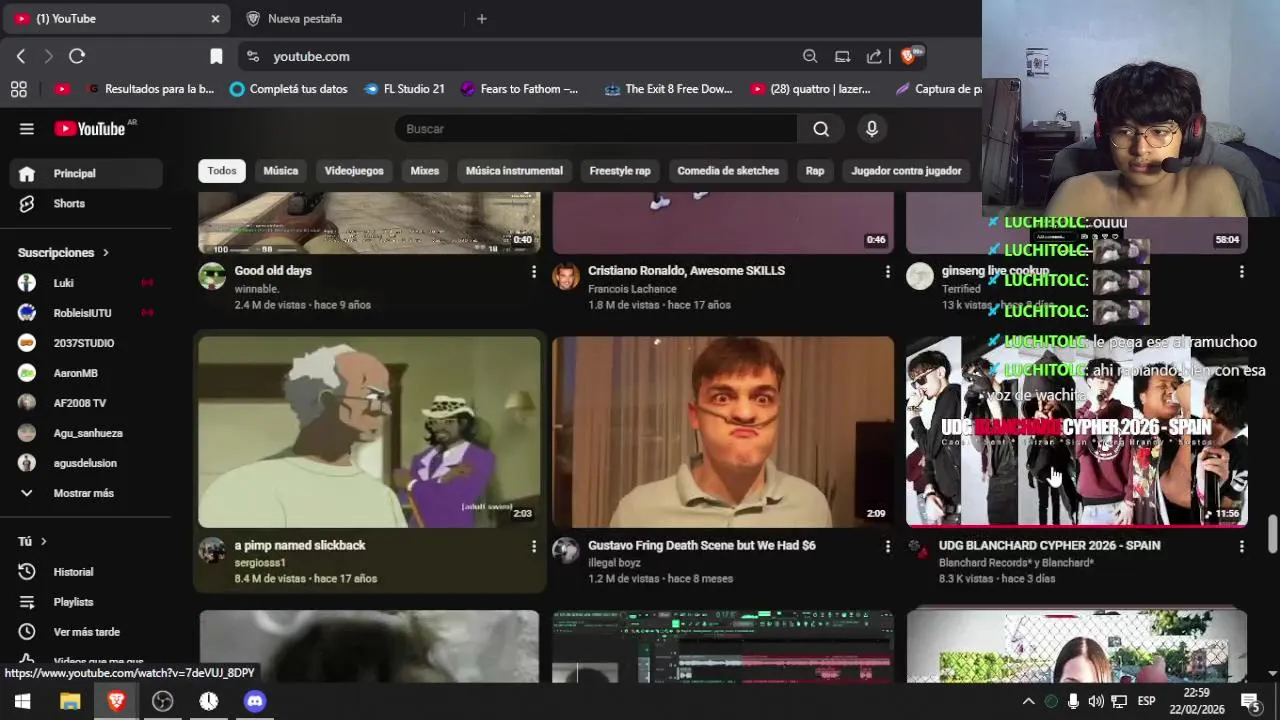
Task: Open FL Studio 21 bookmark
Action: coord(404,89)
